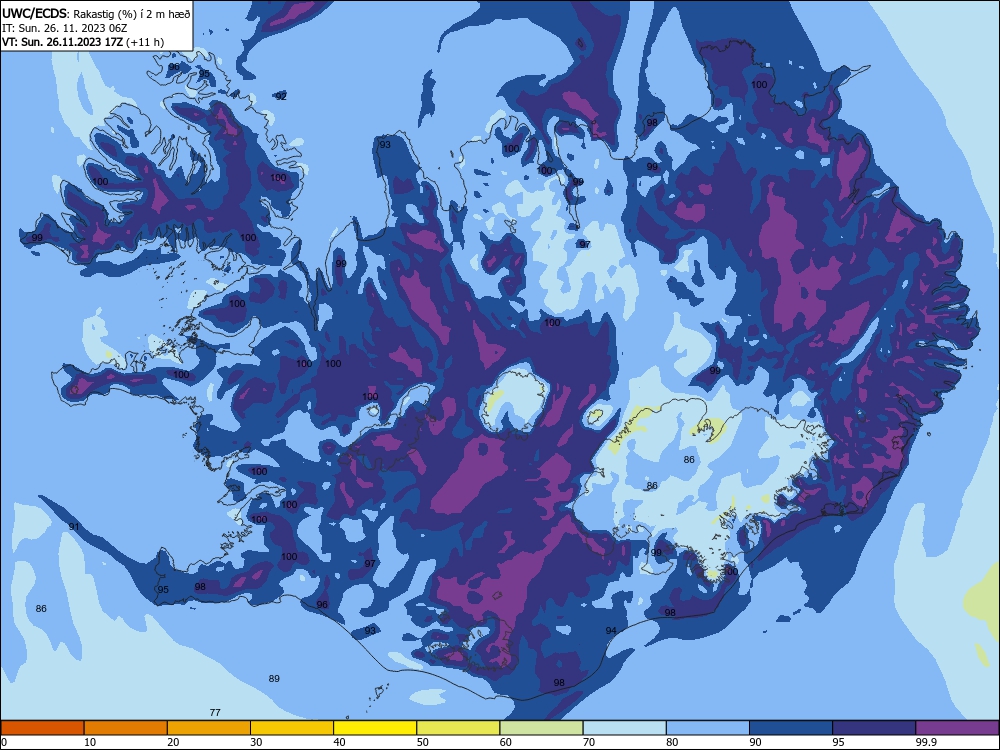1000x750 pixels.
Task: Click the legend tick label "99.9"
Action: (x=926, y=742)
